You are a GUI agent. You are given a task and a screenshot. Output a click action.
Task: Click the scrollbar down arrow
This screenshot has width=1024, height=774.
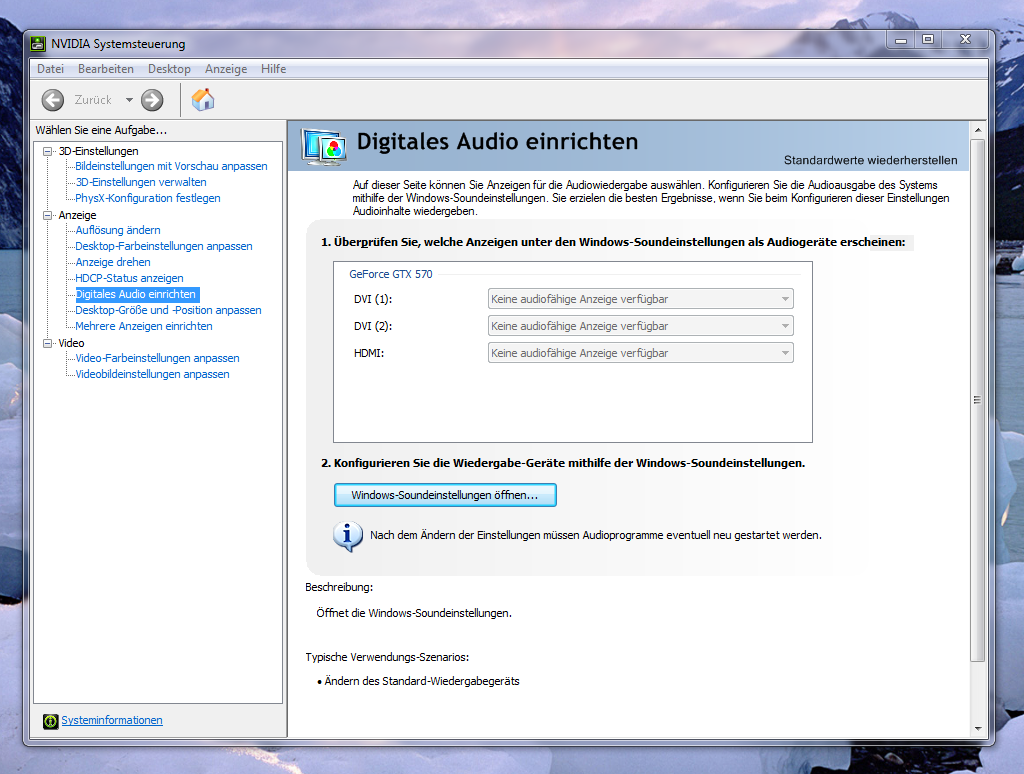pos(978,728)
